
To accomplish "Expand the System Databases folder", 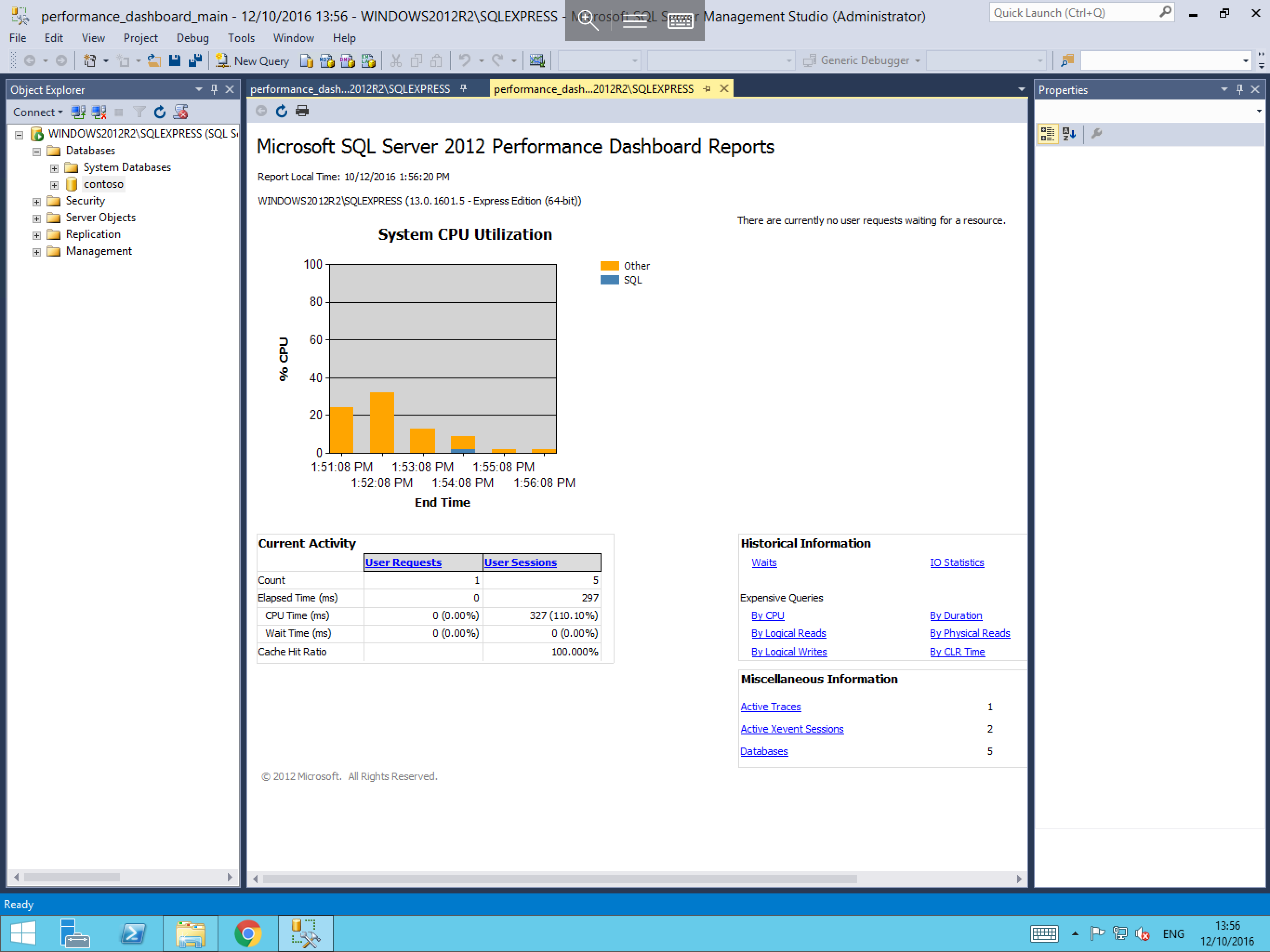I will pyautogui.click(x=54, y=168).
